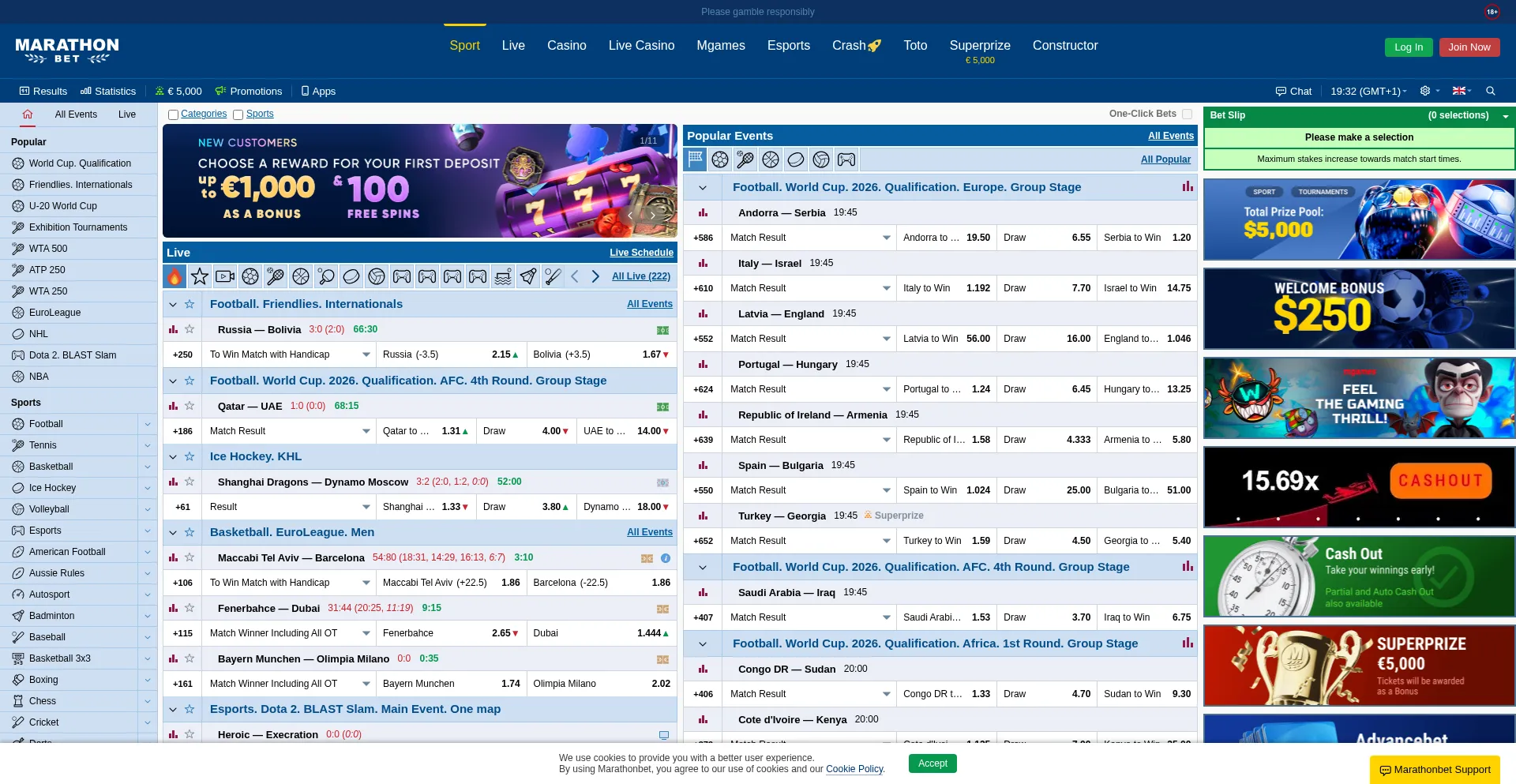Image resolution: width=1516 pixels, height=784 pixels.
Task: Click the star favorites icon in Live toolbar
Action: point(200,276)
